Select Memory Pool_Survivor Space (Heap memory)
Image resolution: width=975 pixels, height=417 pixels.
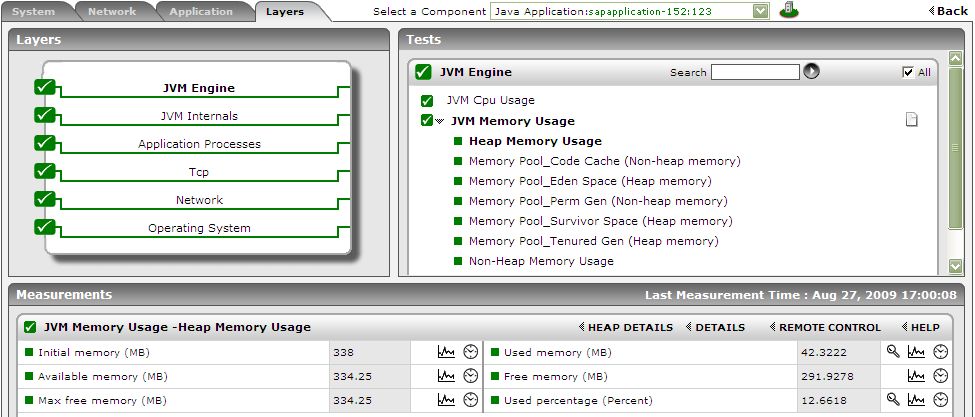click(x=601, y=221)
